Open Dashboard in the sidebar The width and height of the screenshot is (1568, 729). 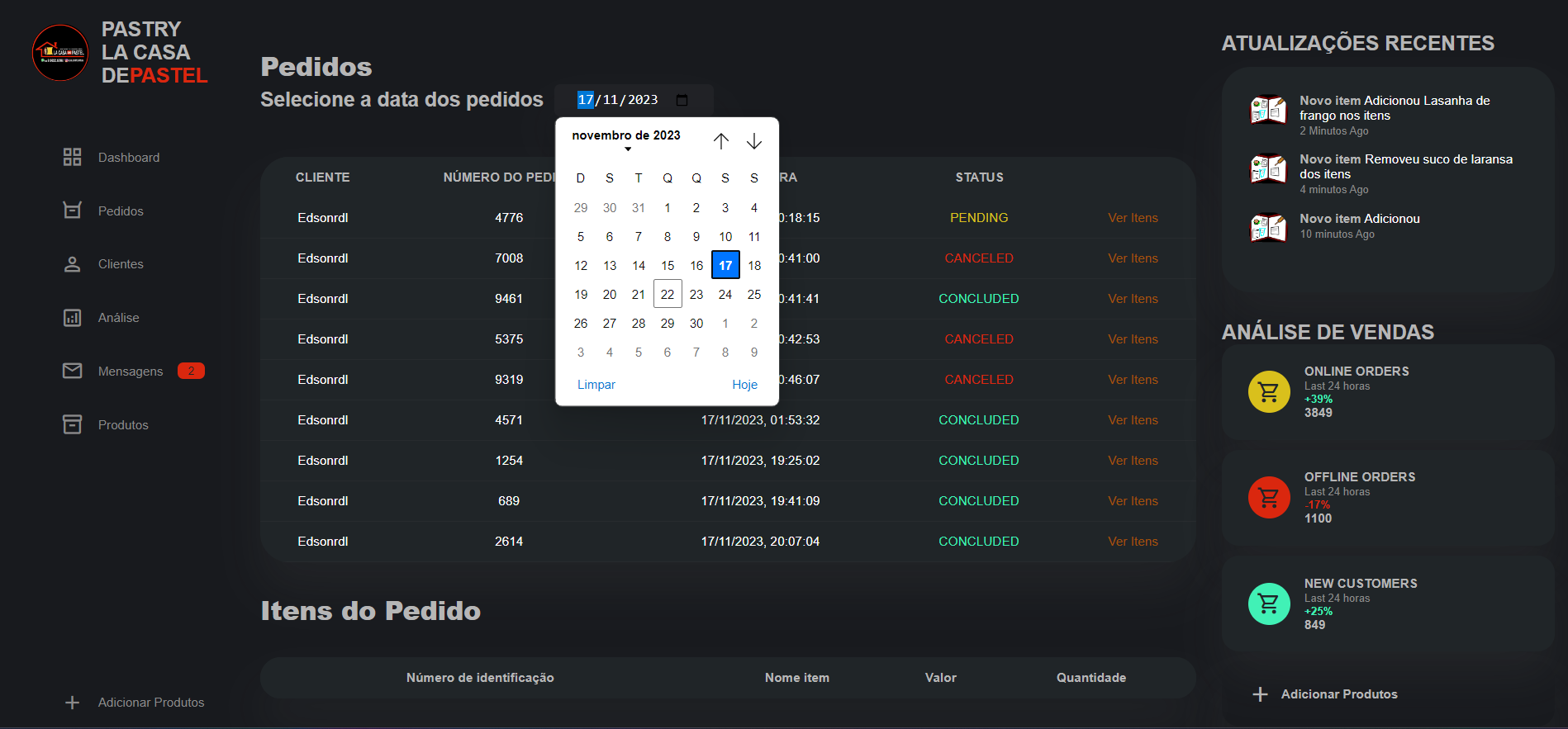[129, 157]
